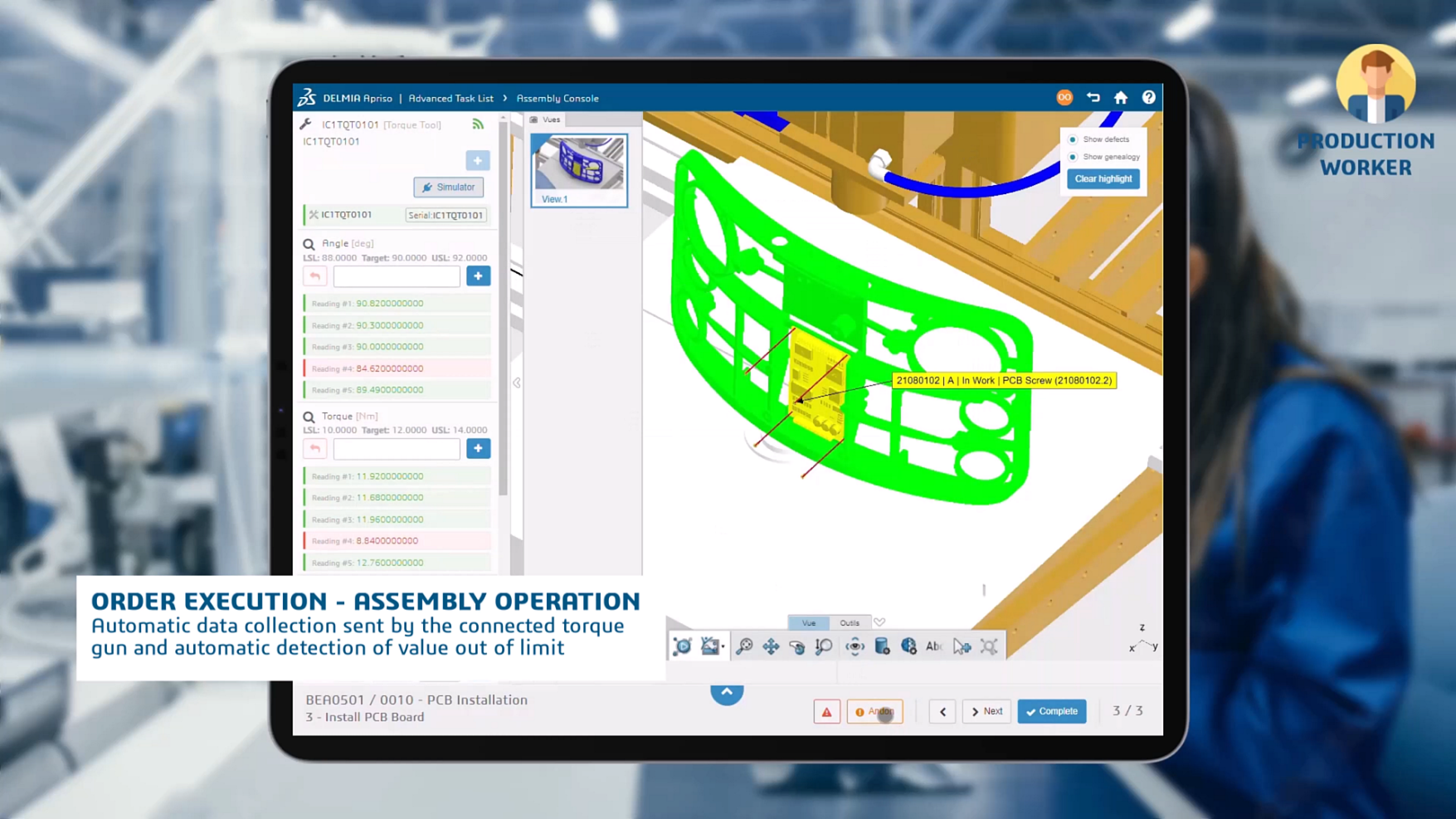The width and height of the screenshot is (1456, 819).
Task: Expand the bottom panel with blue chevron
Action: pos(727,692)
